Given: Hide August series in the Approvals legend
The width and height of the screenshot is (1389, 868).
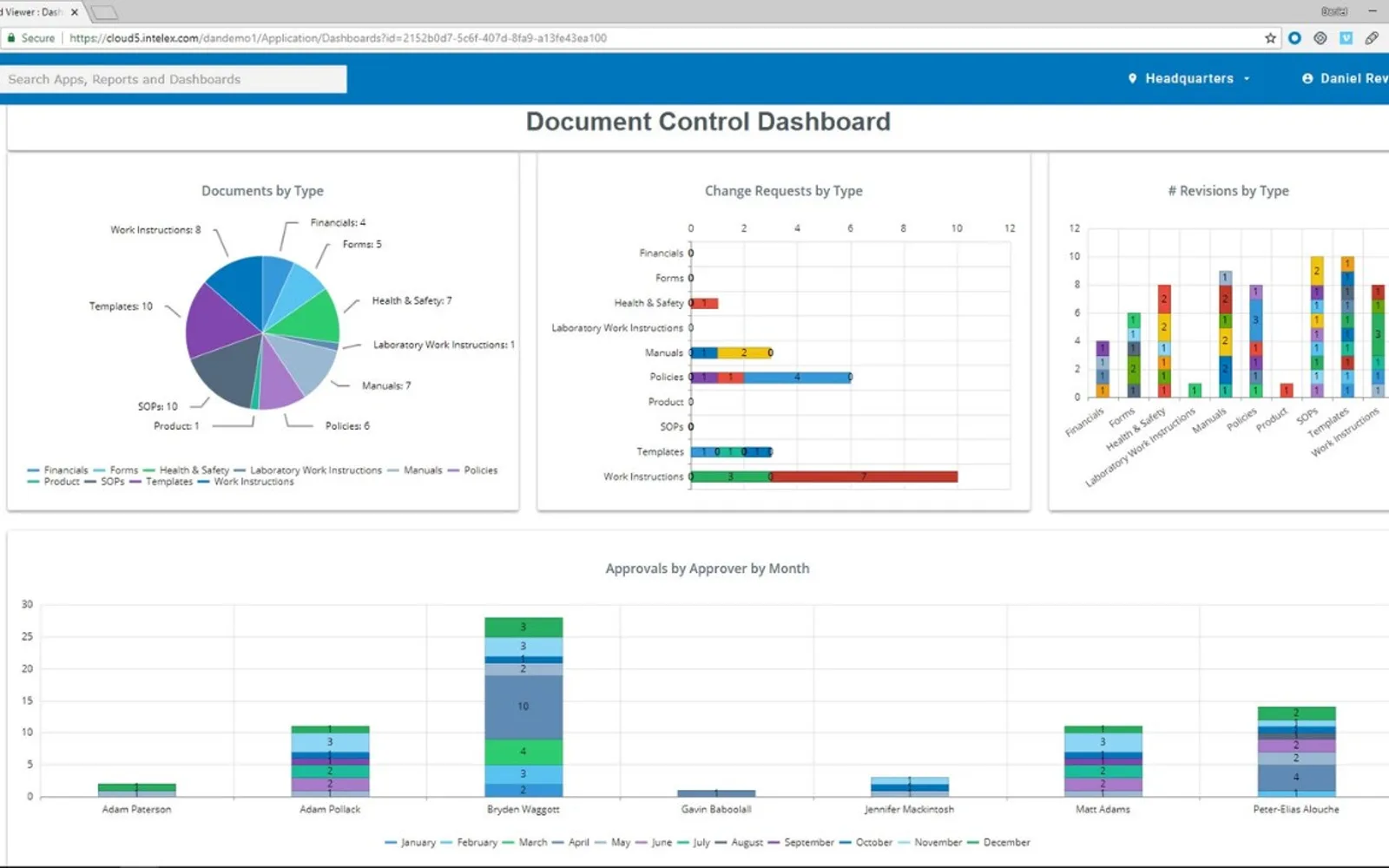Looking at the screenshot, I should point(739,842).
